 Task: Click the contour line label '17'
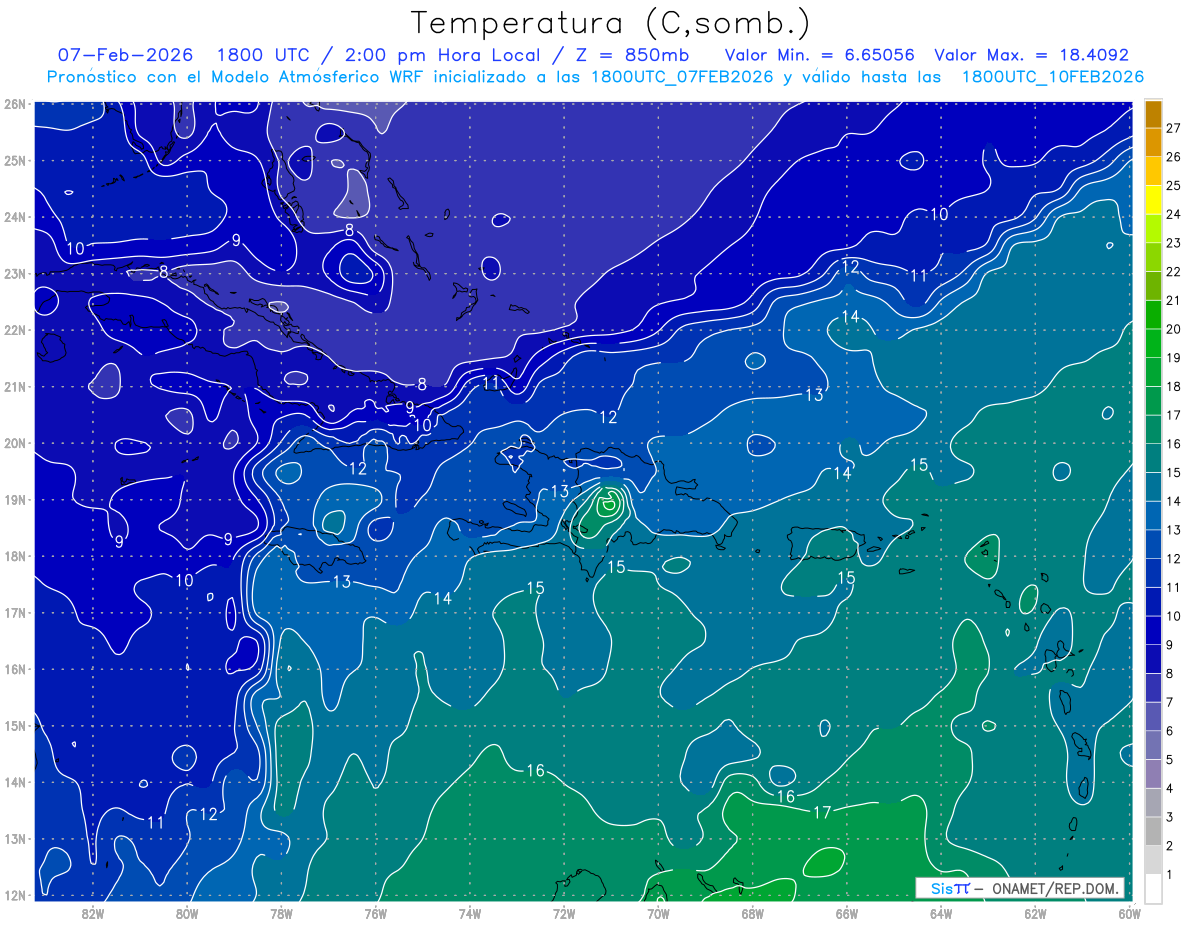coord(822,812)
